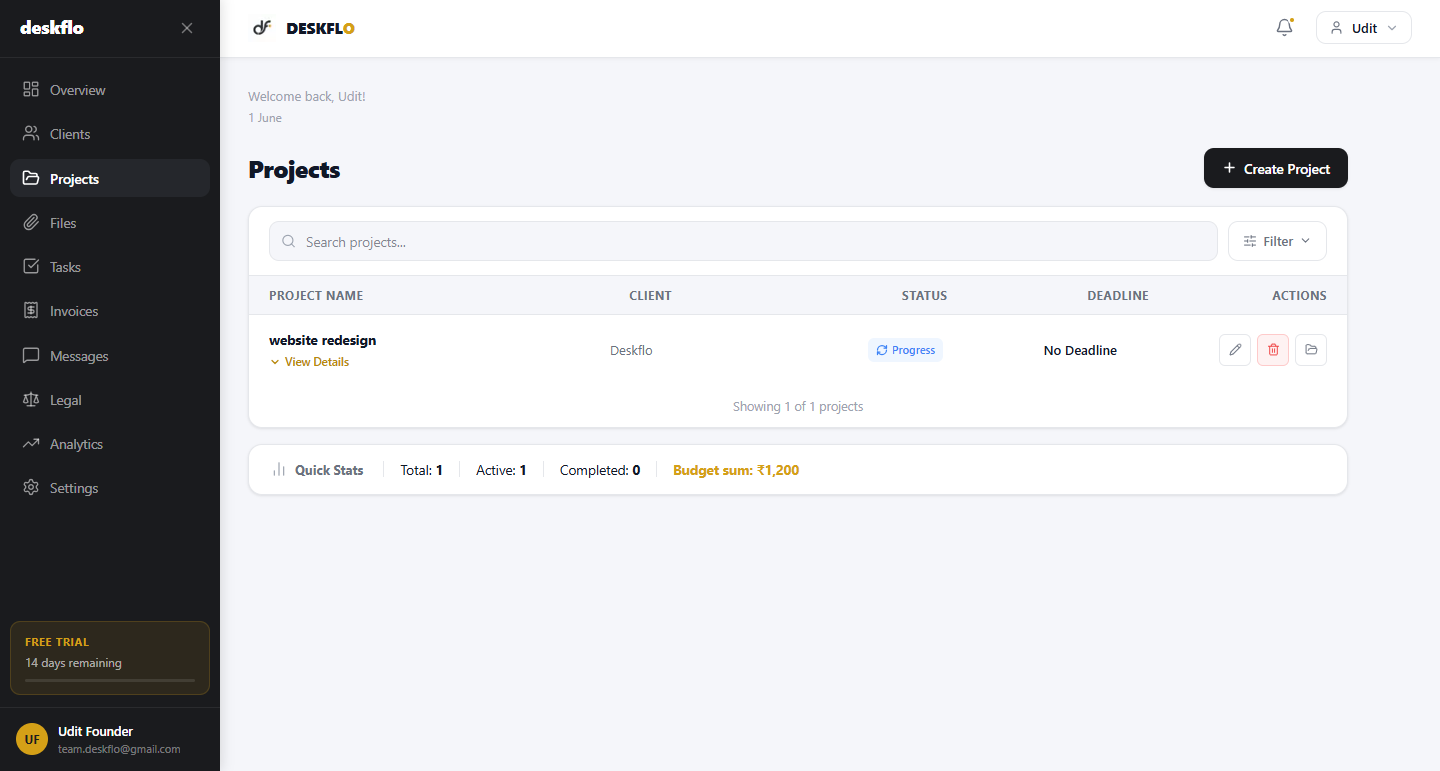Image resolution: width=1440 pixels, height=771 pixels.
Task: Click the Legal scales icon
Action: click(x=31, y=400)
